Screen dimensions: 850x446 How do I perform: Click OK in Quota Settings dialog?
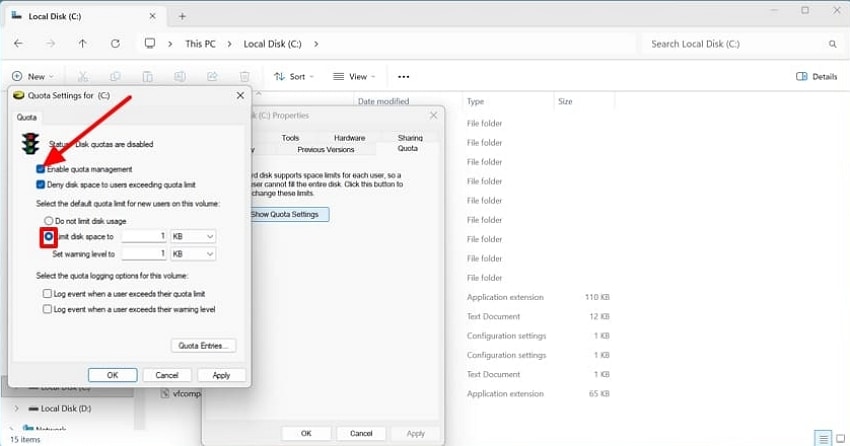point(113,375)
